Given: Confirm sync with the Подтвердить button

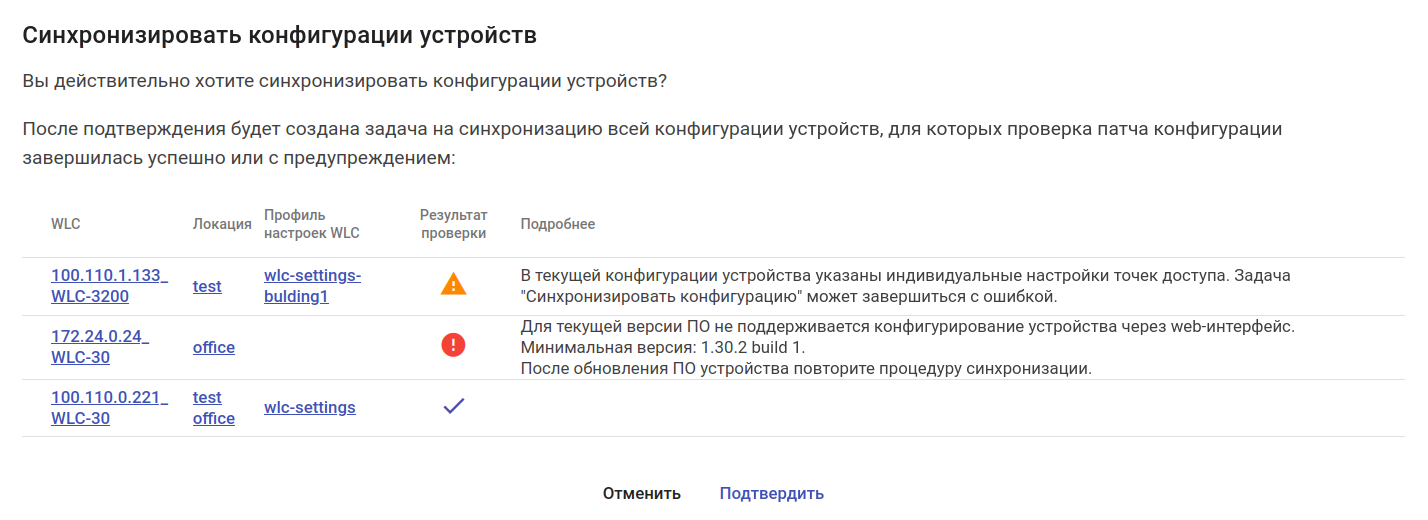Looking at the screenshot, I should coord(771,493).
